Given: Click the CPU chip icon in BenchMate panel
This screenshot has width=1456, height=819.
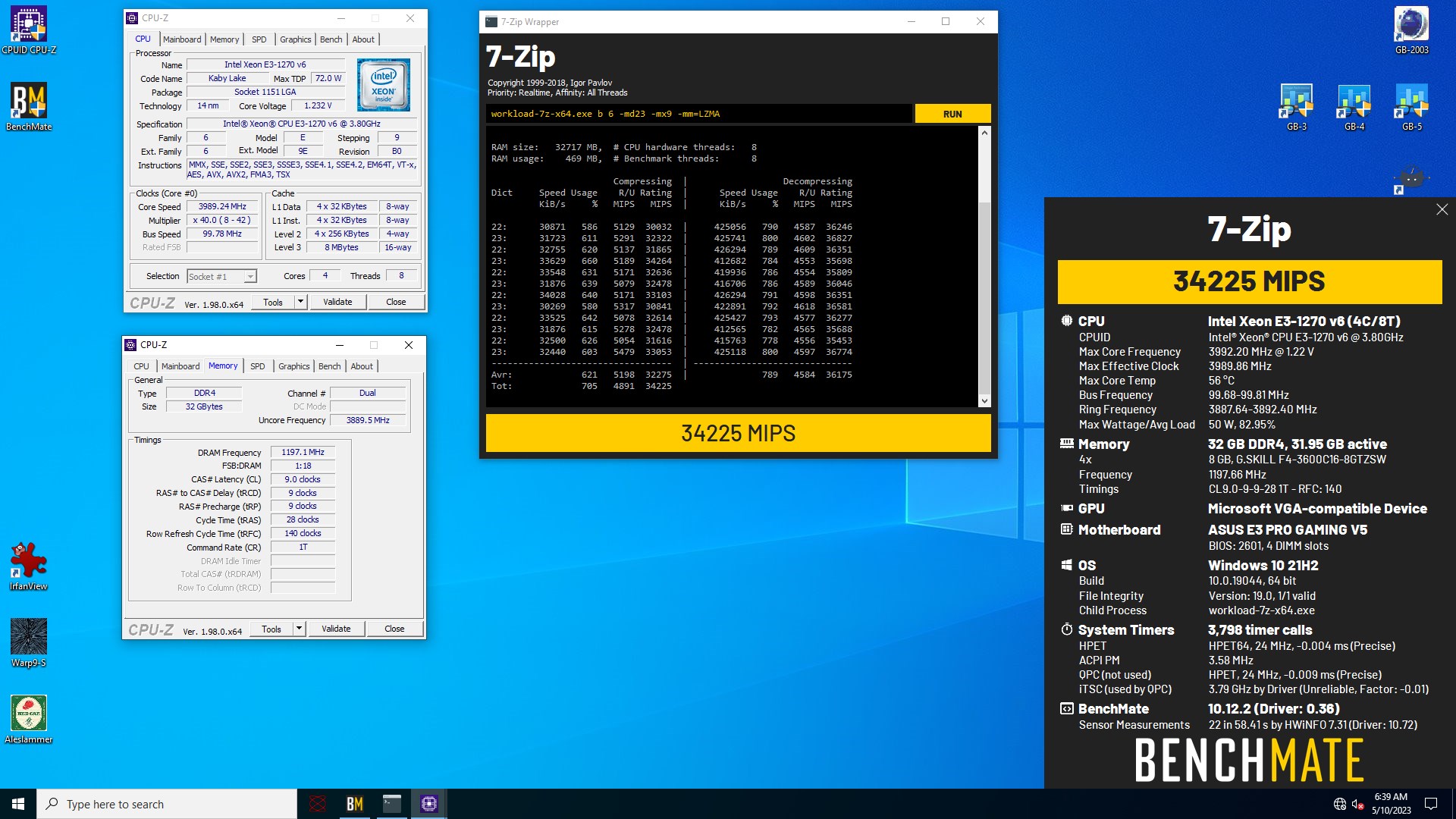Looking at the screenshot, I should (1067, 321).
